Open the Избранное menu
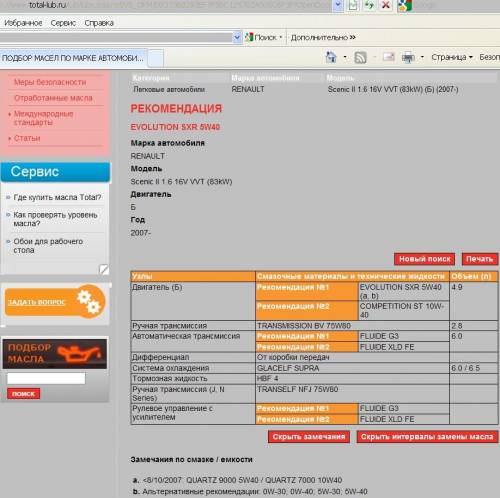 pyautogui.click(x=23, y=23)
